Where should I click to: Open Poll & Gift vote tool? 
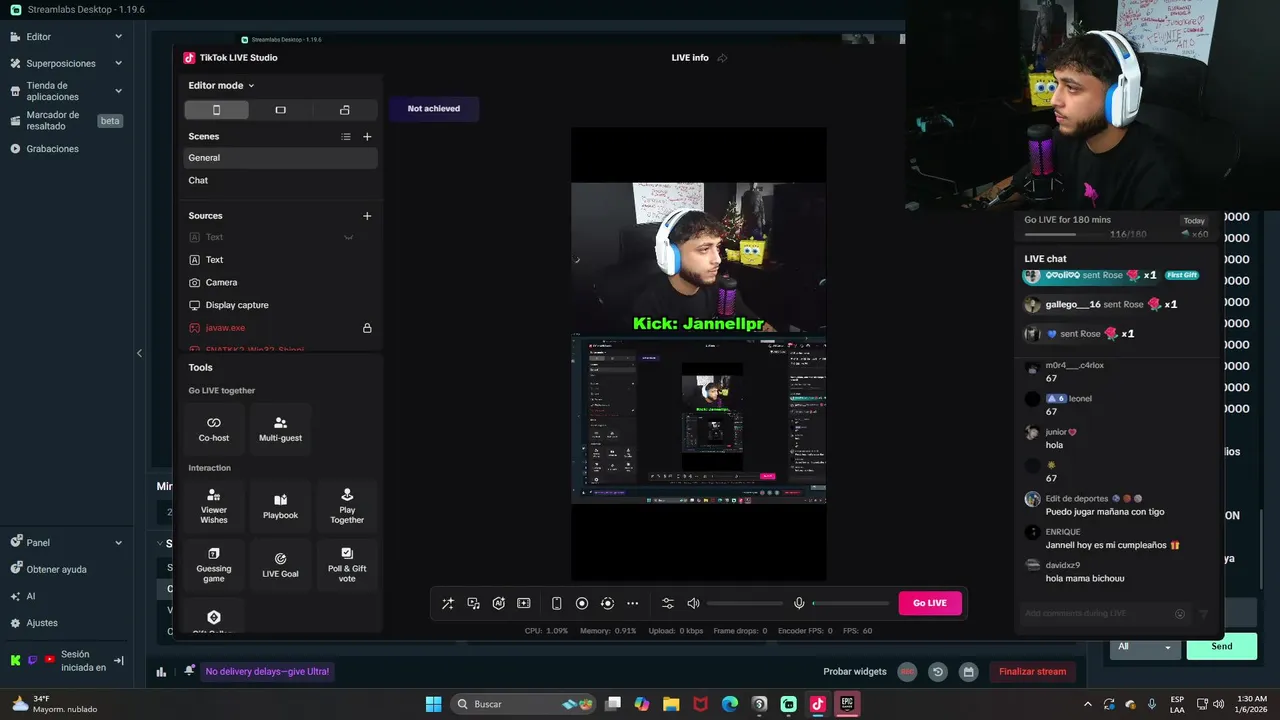point(347,565)
